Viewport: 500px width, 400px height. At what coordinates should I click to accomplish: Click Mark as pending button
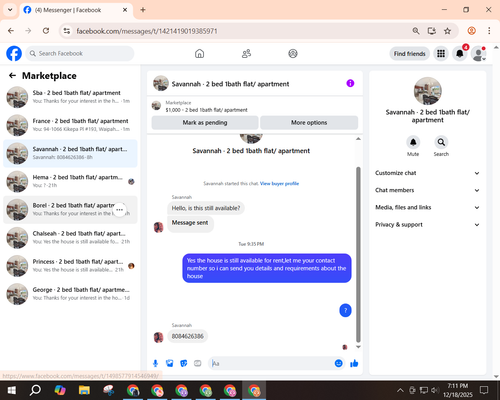point(205,123)
